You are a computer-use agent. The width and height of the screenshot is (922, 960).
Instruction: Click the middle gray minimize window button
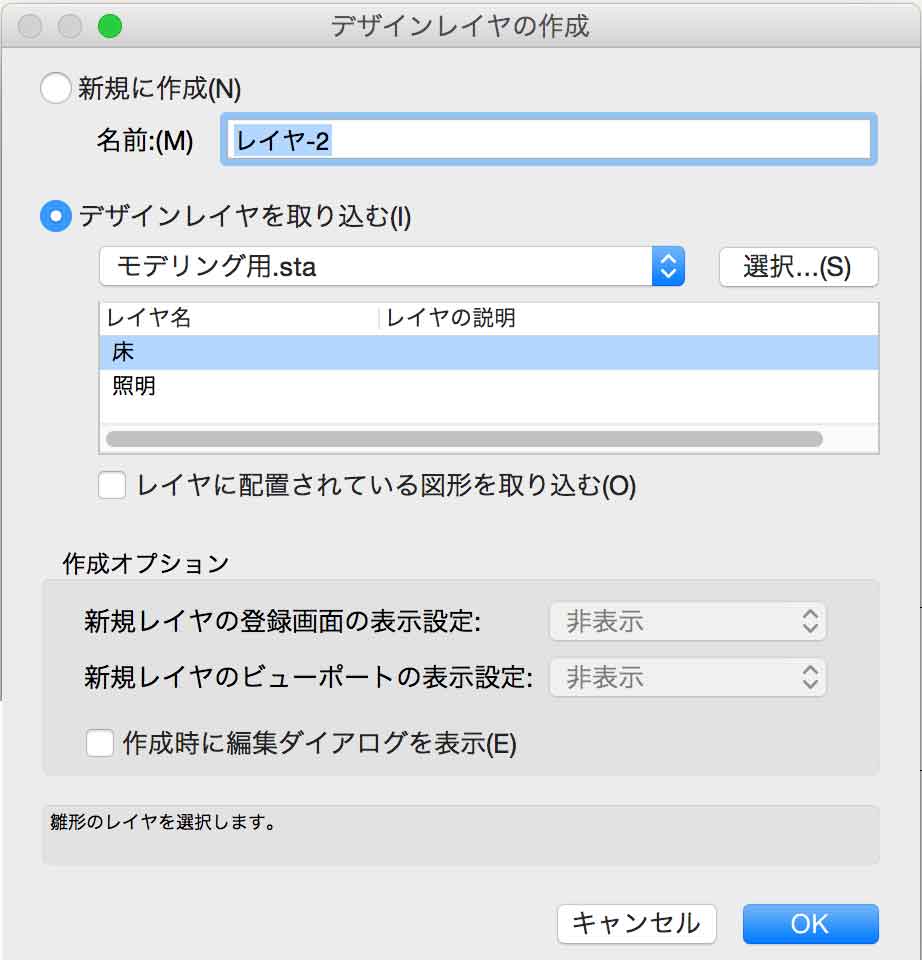(x=70, y=26)
